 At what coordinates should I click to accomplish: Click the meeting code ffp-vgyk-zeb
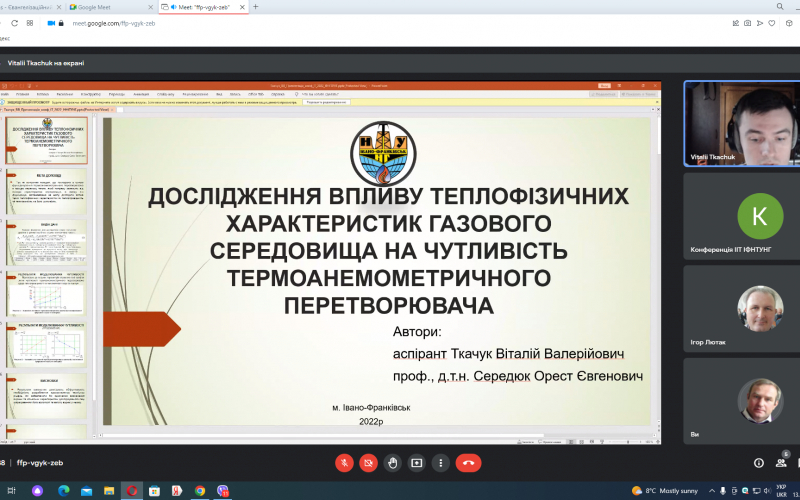(40, 463)
